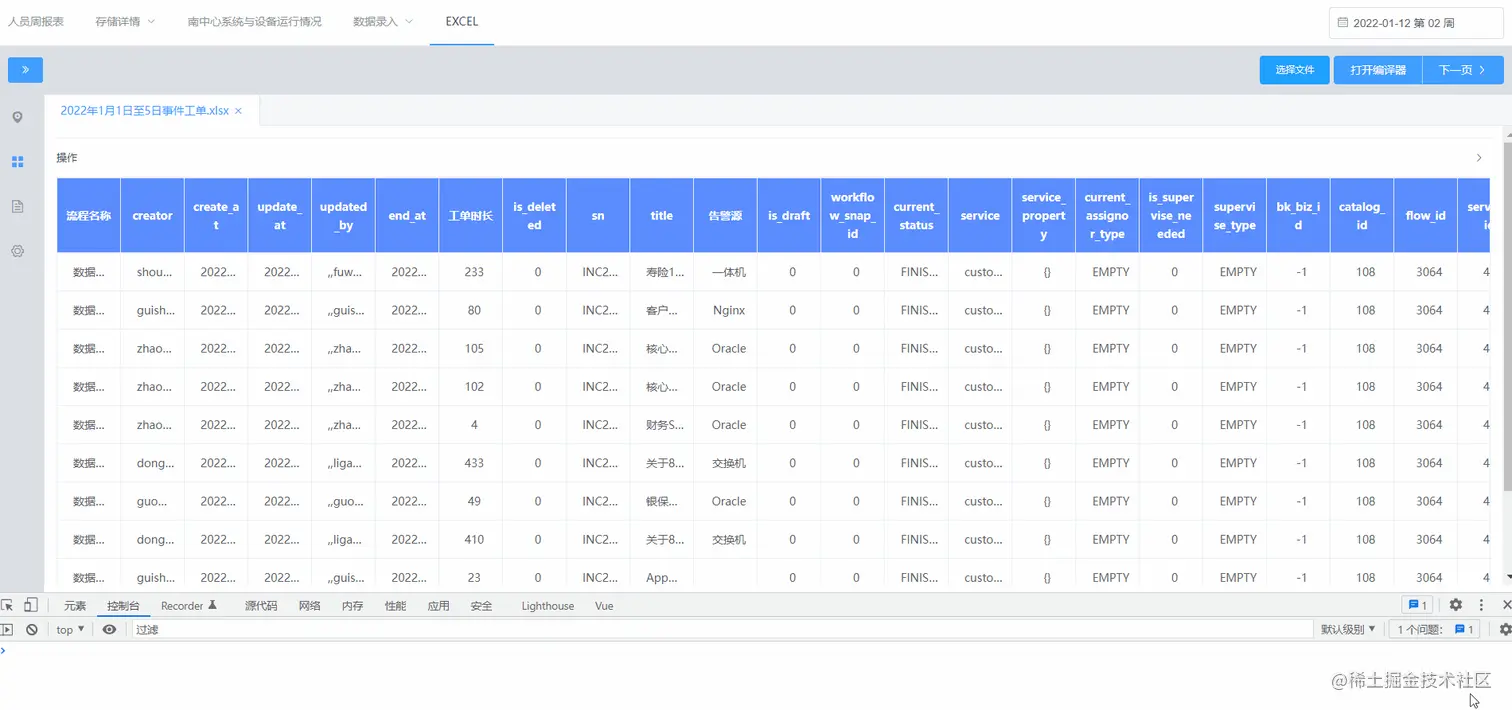1512x710 pixels.
Task: Click the console 过滤 filter field
Action: pos(722,629)
